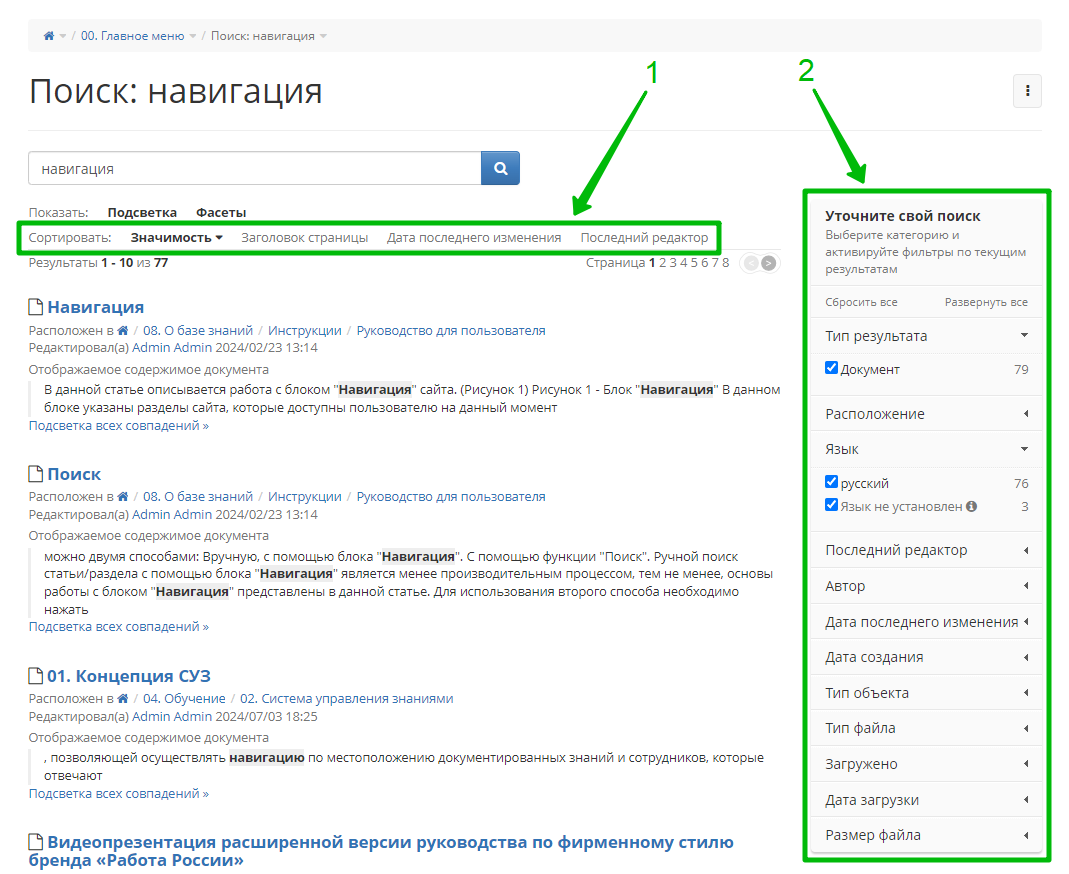
Task: Open the three-dot options menu
Action: (1027, 92)
